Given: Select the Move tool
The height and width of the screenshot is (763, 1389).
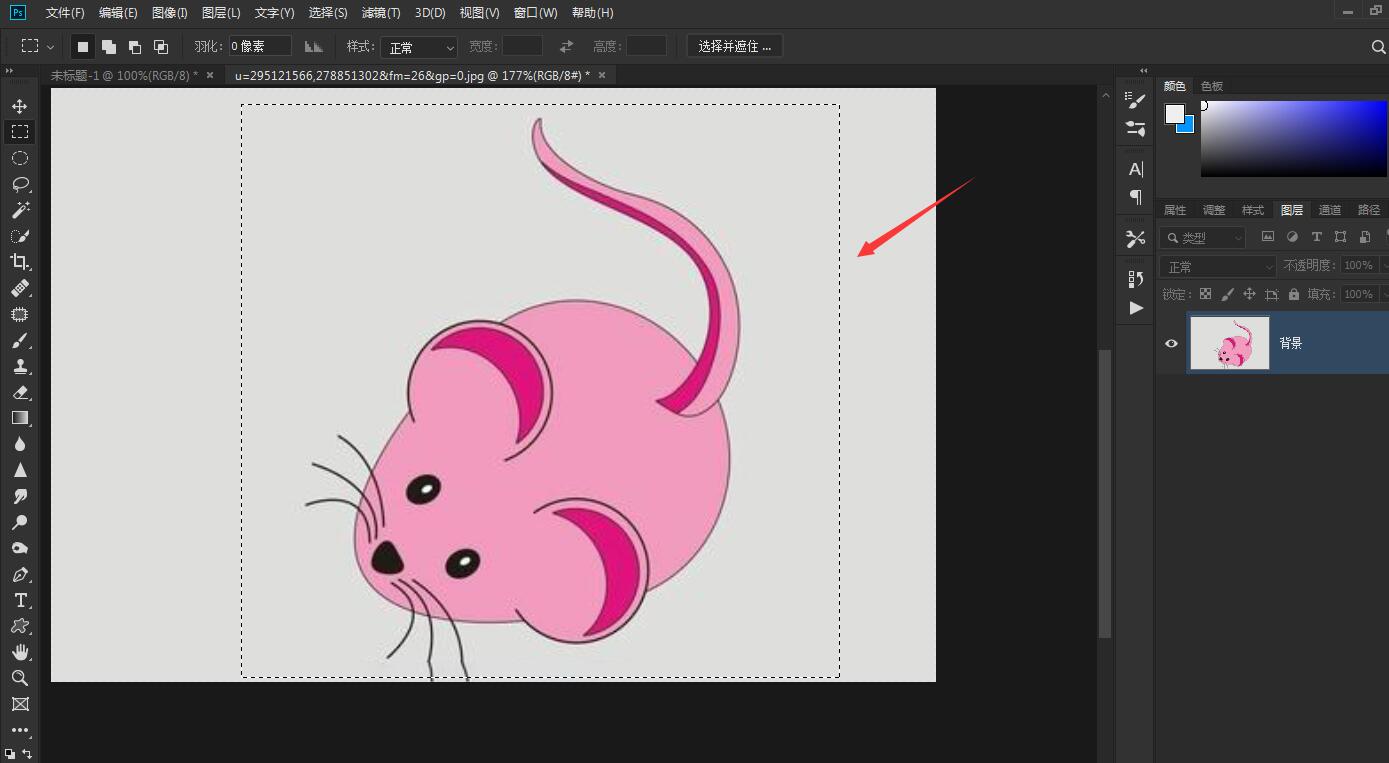Looking at the screenshot, I should pyautogui.click(x=20, y=106).
